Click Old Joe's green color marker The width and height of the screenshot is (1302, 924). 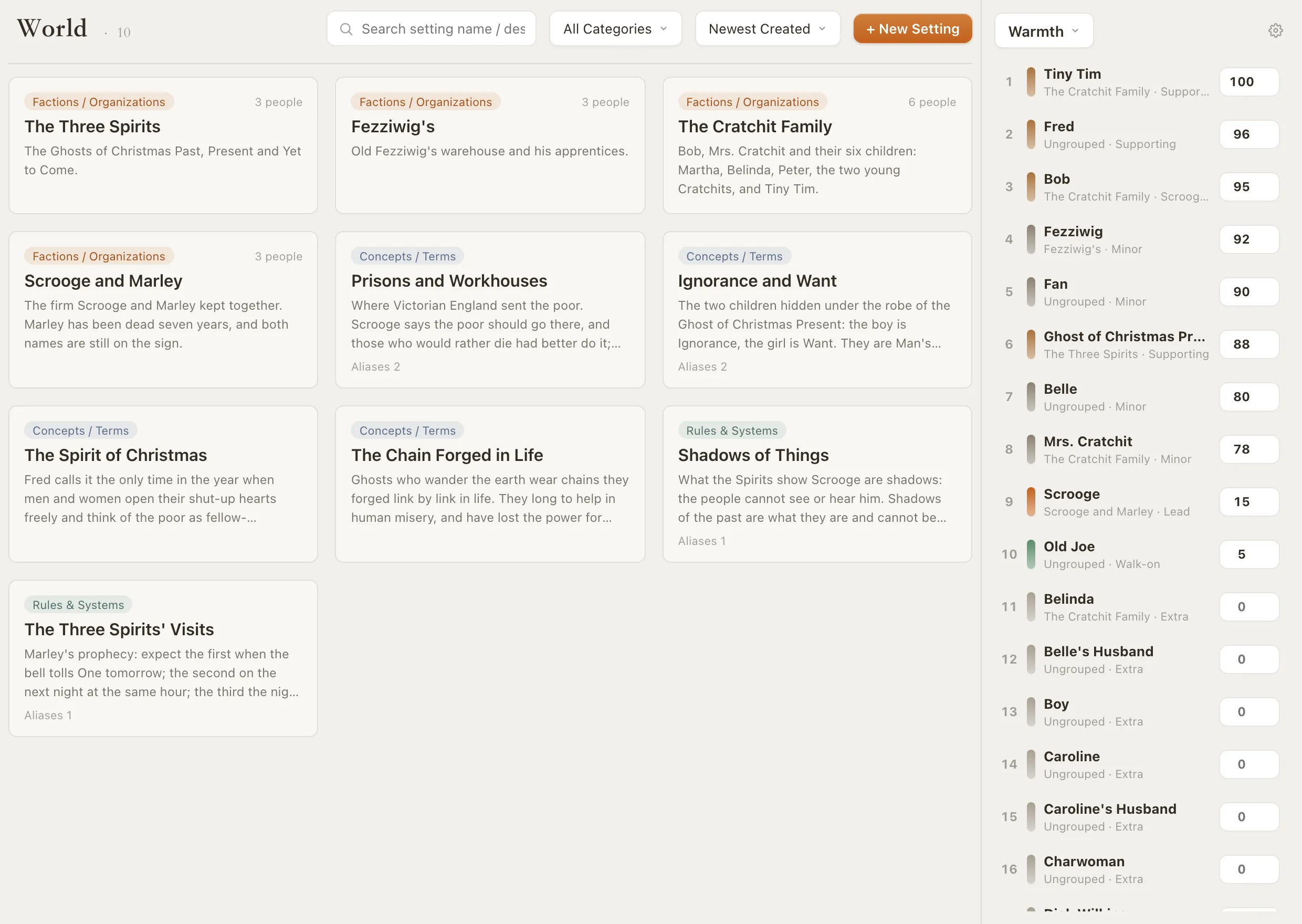[x=1031, y=554]
